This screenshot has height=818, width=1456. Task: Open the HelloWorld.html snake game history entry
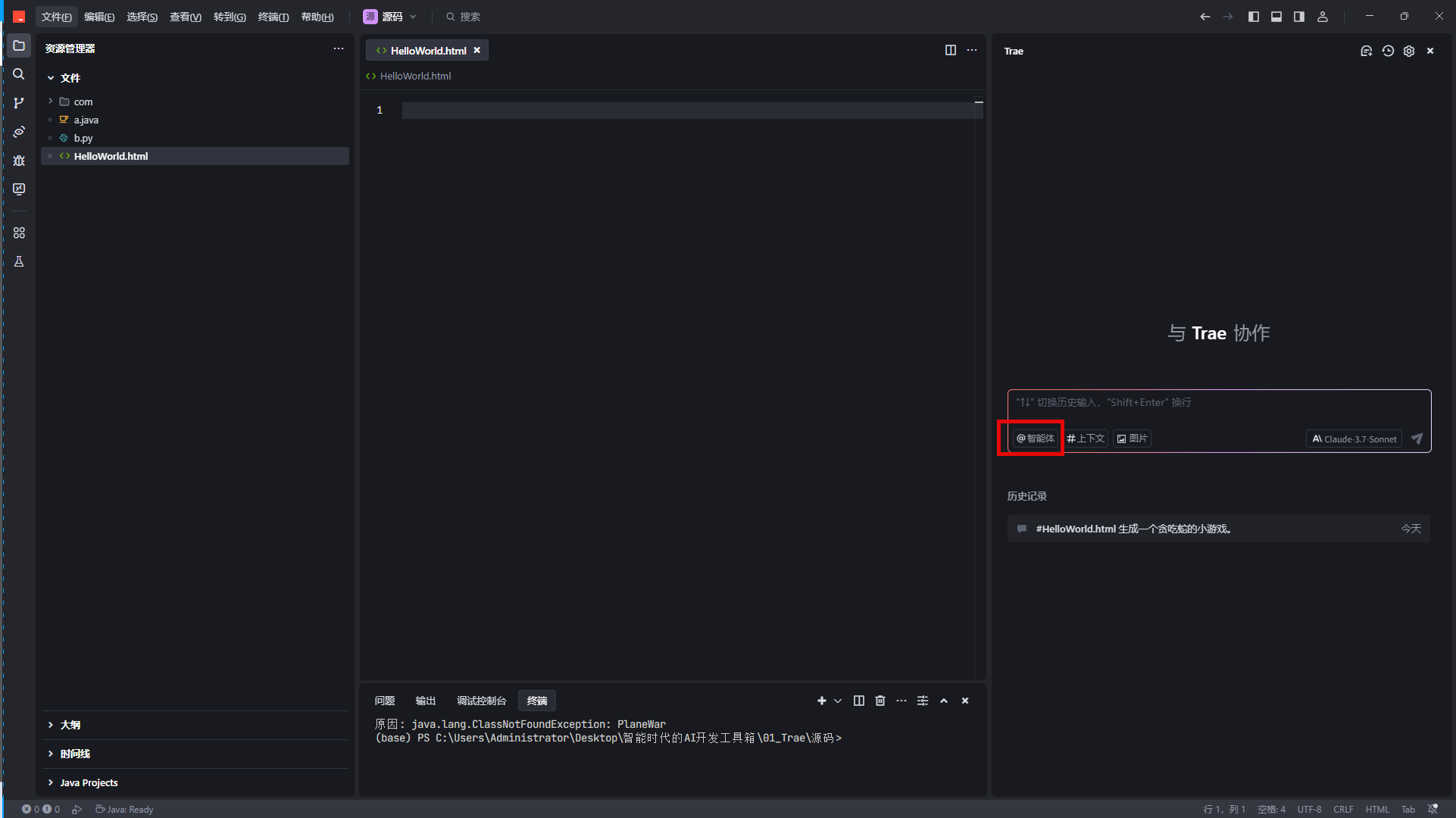tap(1219, 529)
